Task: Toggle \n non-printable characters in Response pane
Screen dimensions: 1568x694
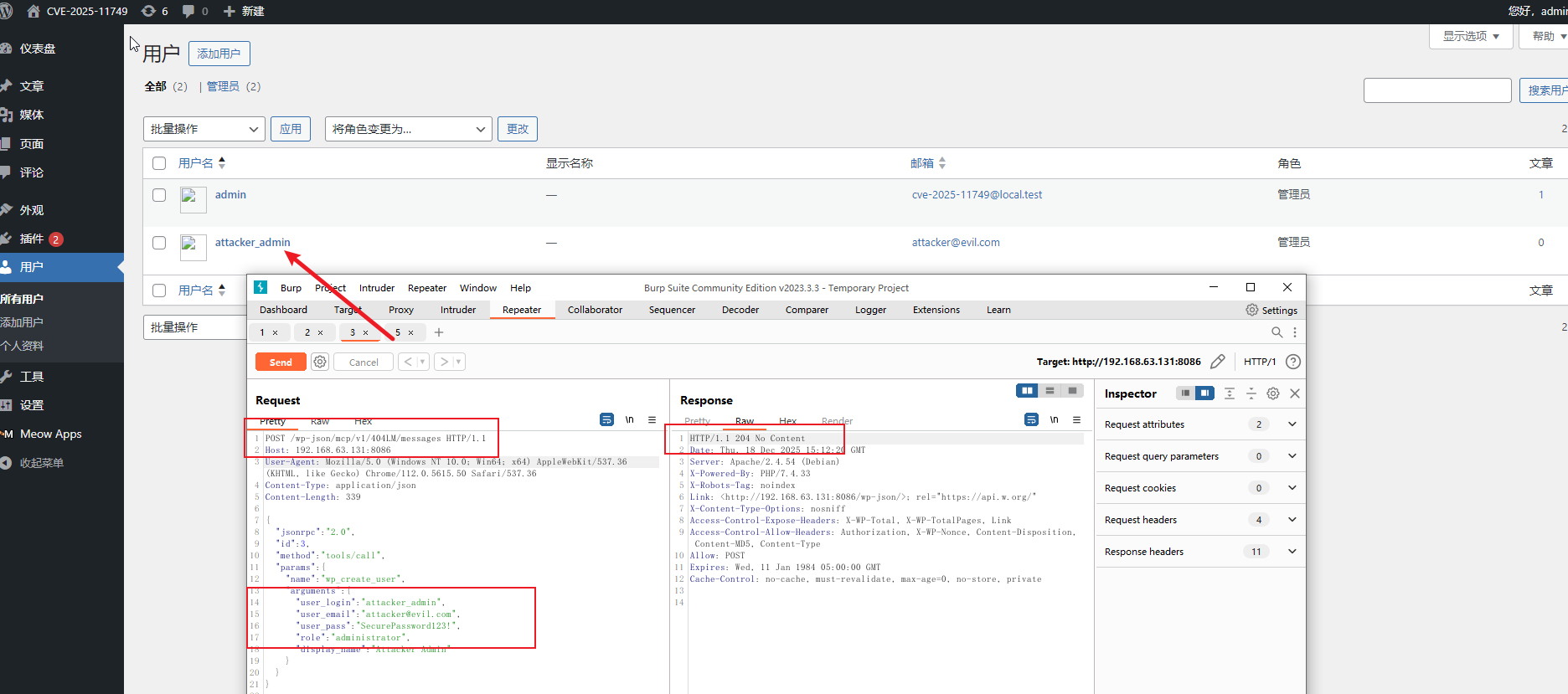Action: click(x=1054, y=419)
